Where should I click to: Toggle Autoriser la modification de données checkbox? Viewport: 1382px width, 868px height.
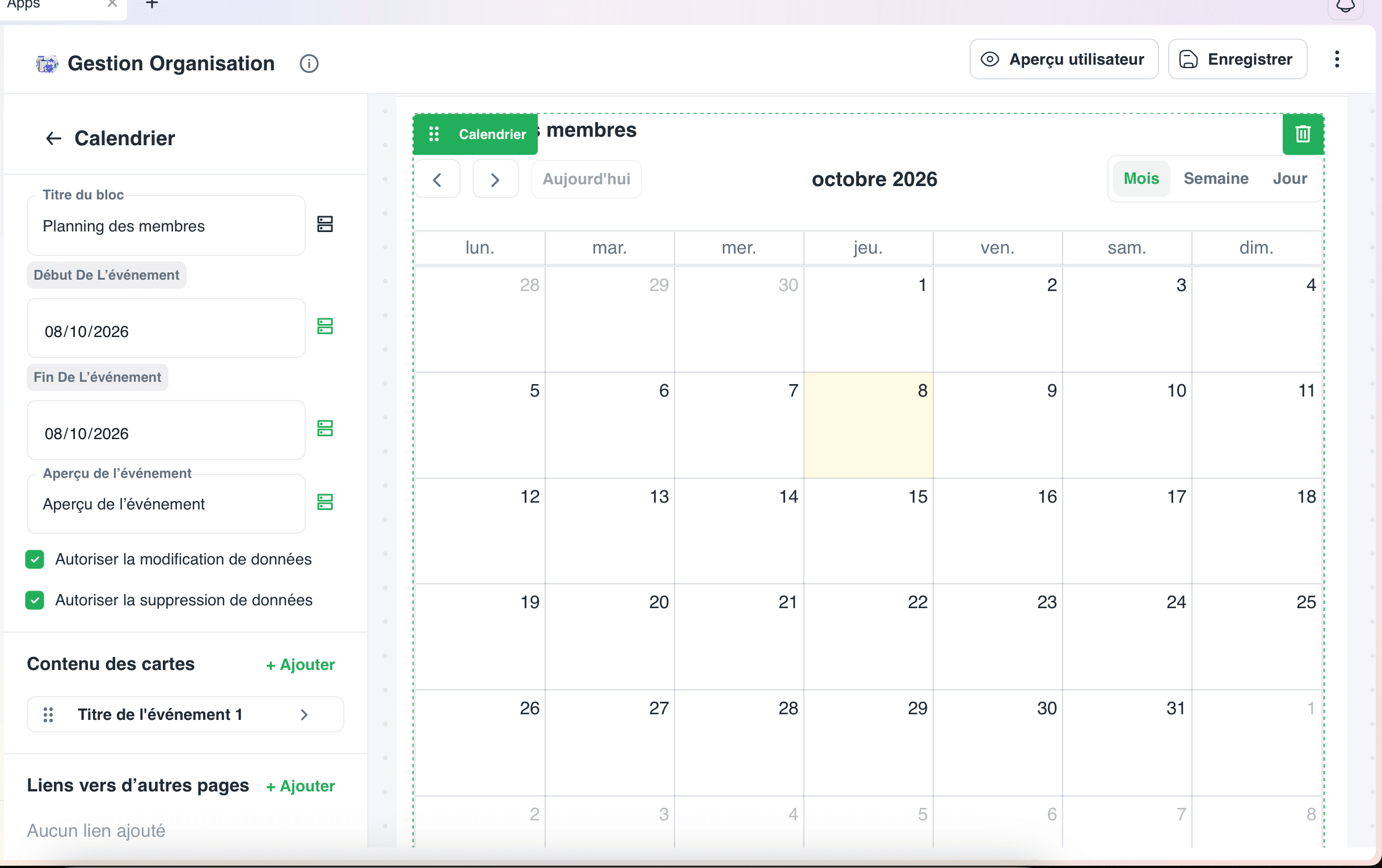[35, 559]
